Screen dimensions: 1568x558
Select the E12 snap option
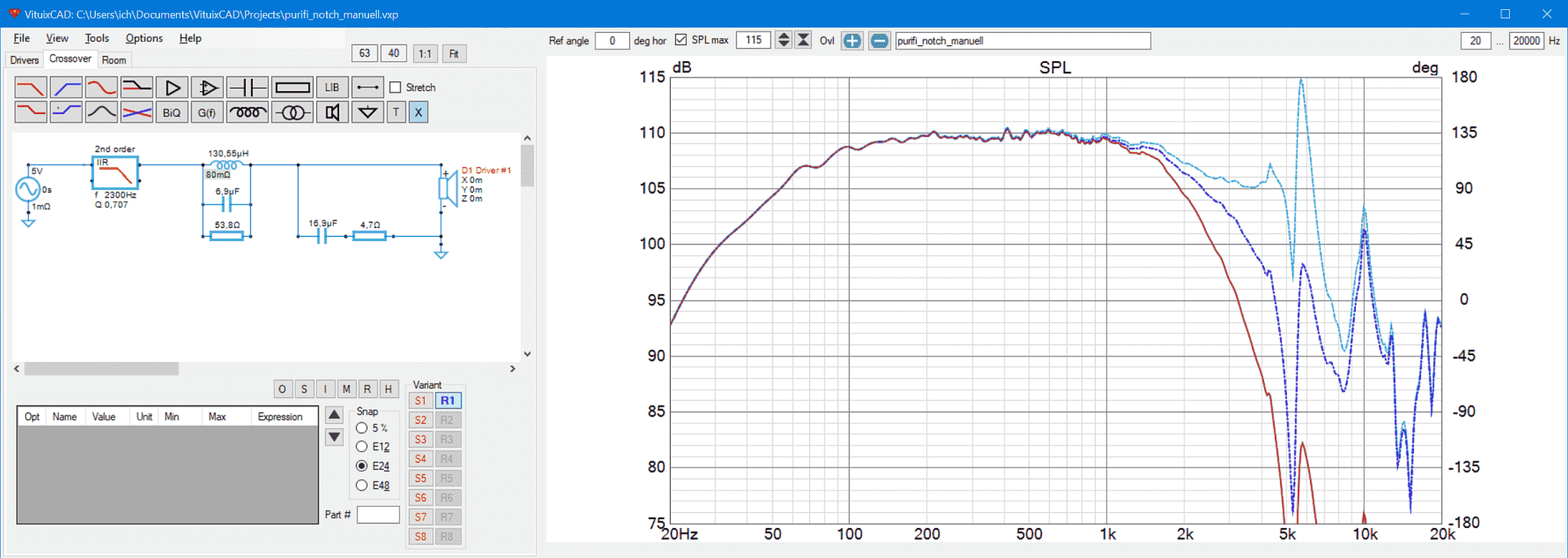[362, 446]
